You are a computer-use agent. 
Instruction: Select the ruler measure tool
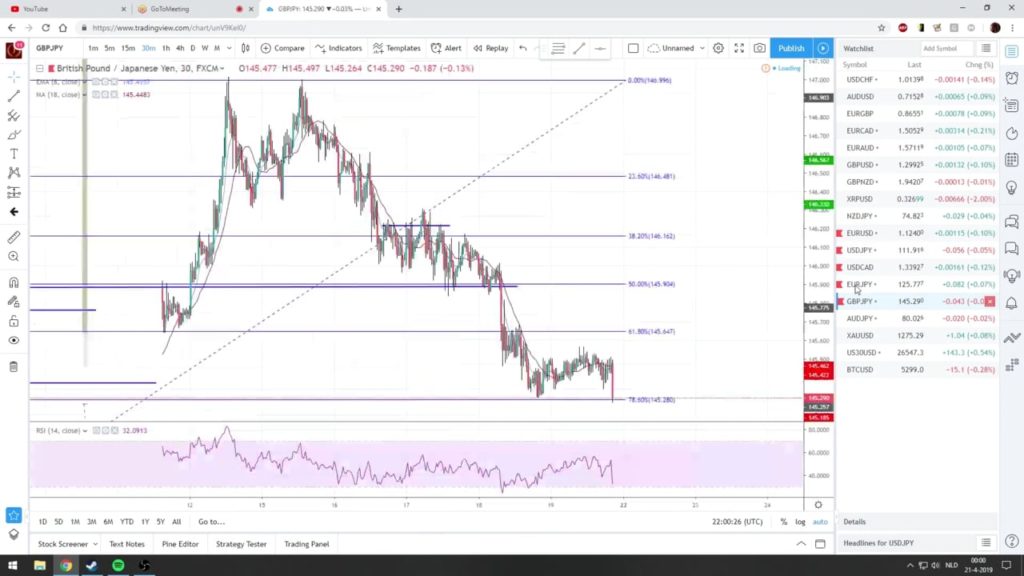pyautogui.click(x=14, y=237)
